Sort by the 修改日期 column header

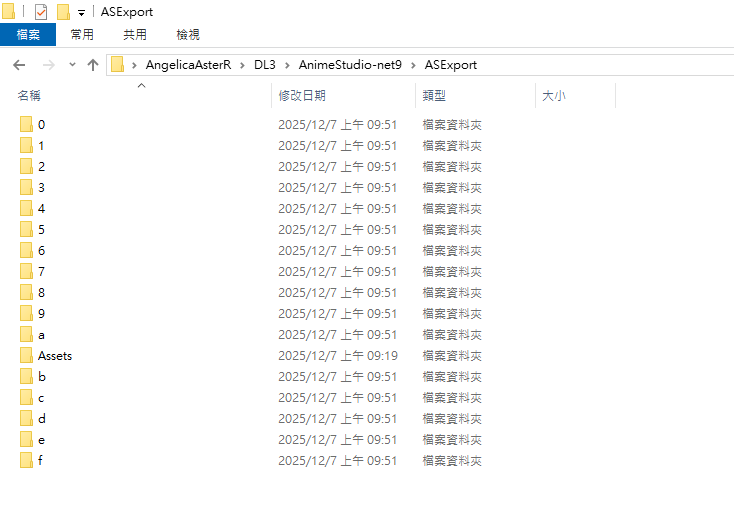coord(302,96)
